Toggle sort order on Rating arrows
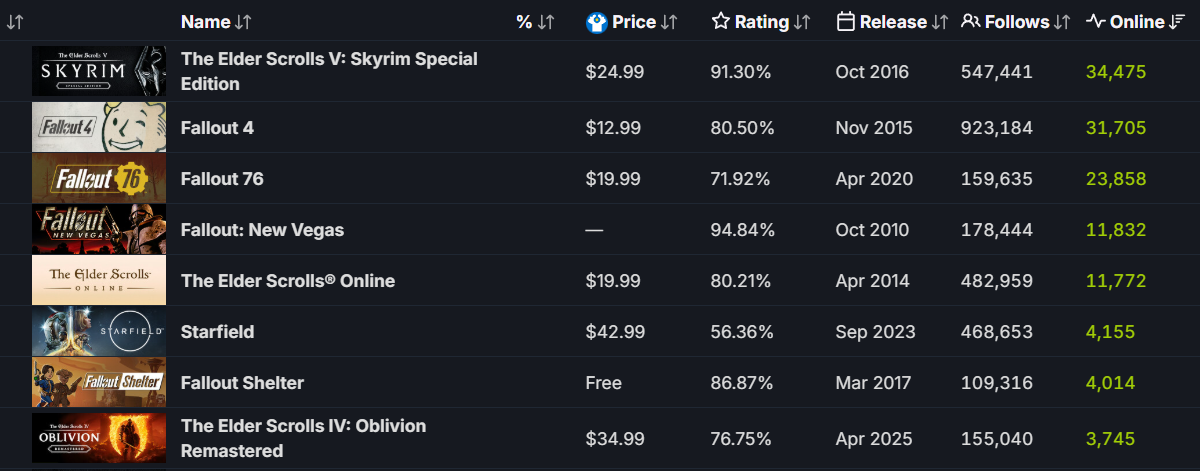Image resolution: width=1200 pixels, height=471 pixels. 802,22
